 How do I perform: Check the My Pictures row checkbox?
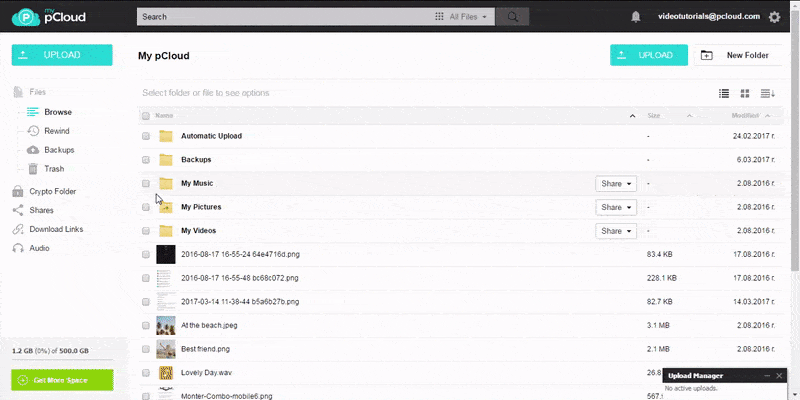(x=146, y=207)
